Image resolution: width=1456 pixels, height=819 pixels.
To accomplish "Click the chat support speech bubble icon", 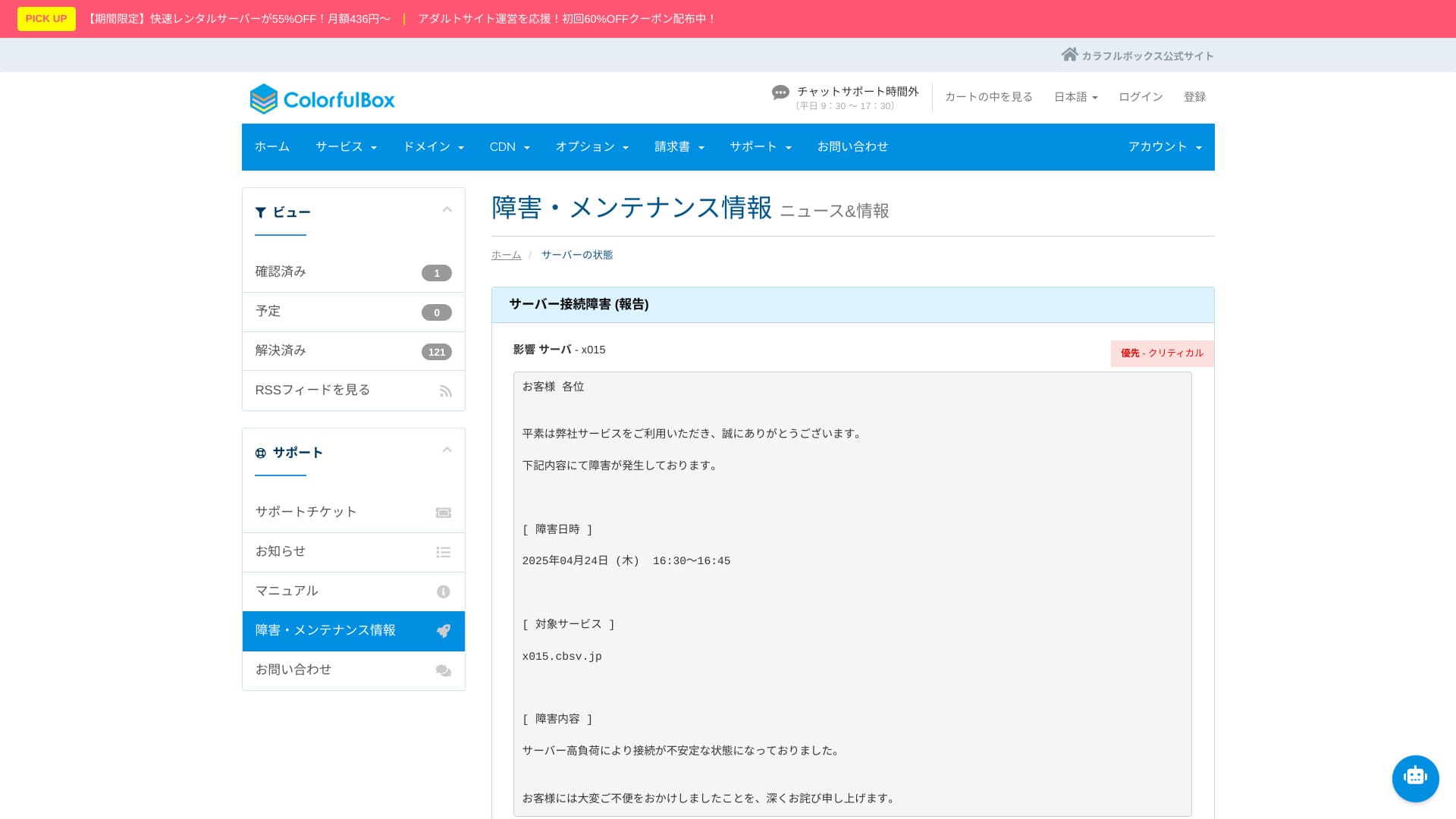I will point(780,93).
